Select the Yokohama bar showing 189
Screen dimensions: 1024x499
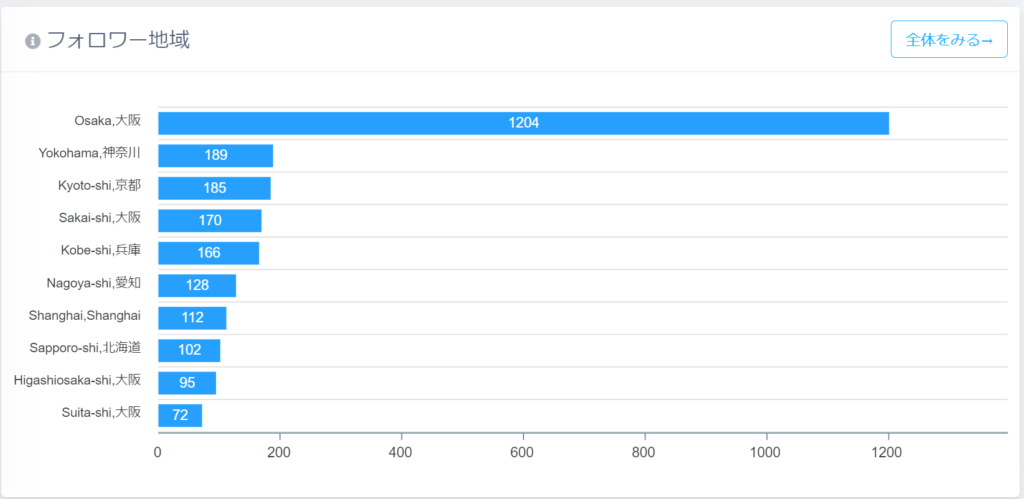pos(215,155)
